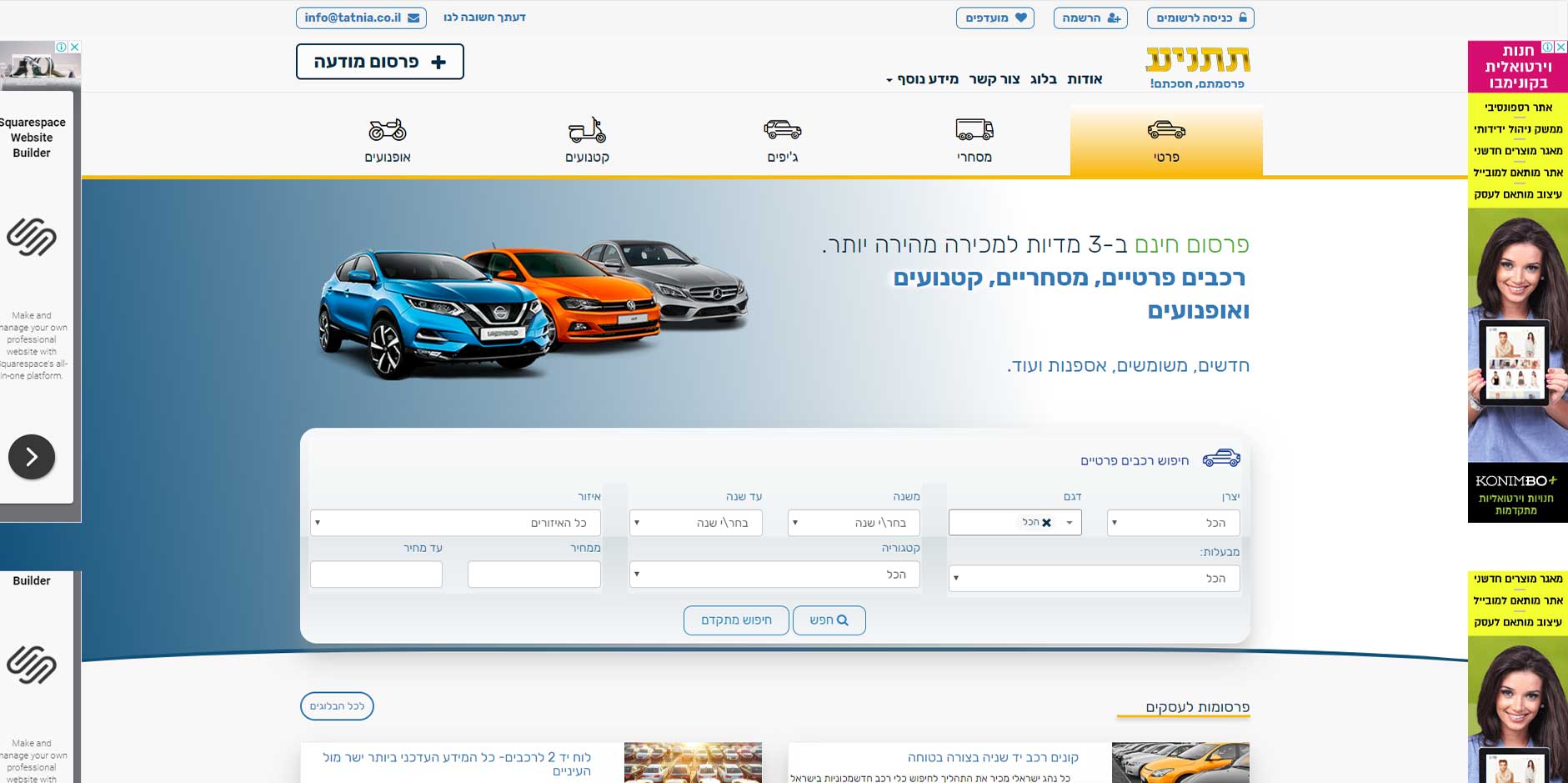Click the חיפוש מתקדם advanced search button
The width and height of the screenshot is (1568, 783).
[x=736, y=620]
